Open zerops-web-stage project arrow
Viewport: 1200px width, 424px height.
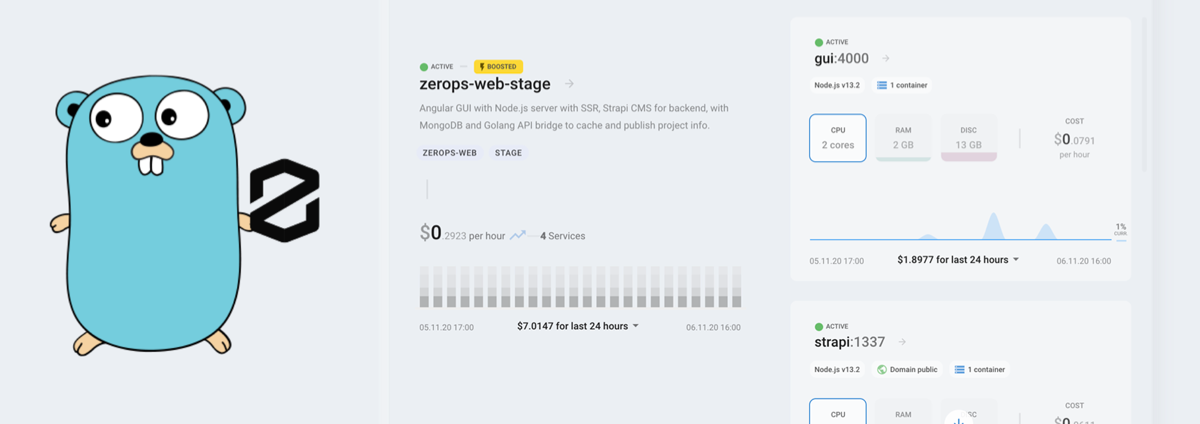point(569,84)
